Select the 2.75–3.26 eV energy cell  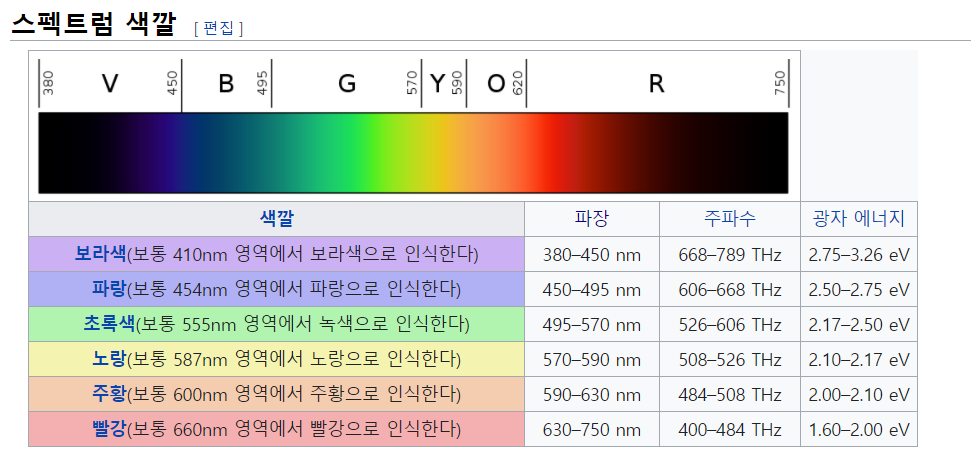[858, 254]
